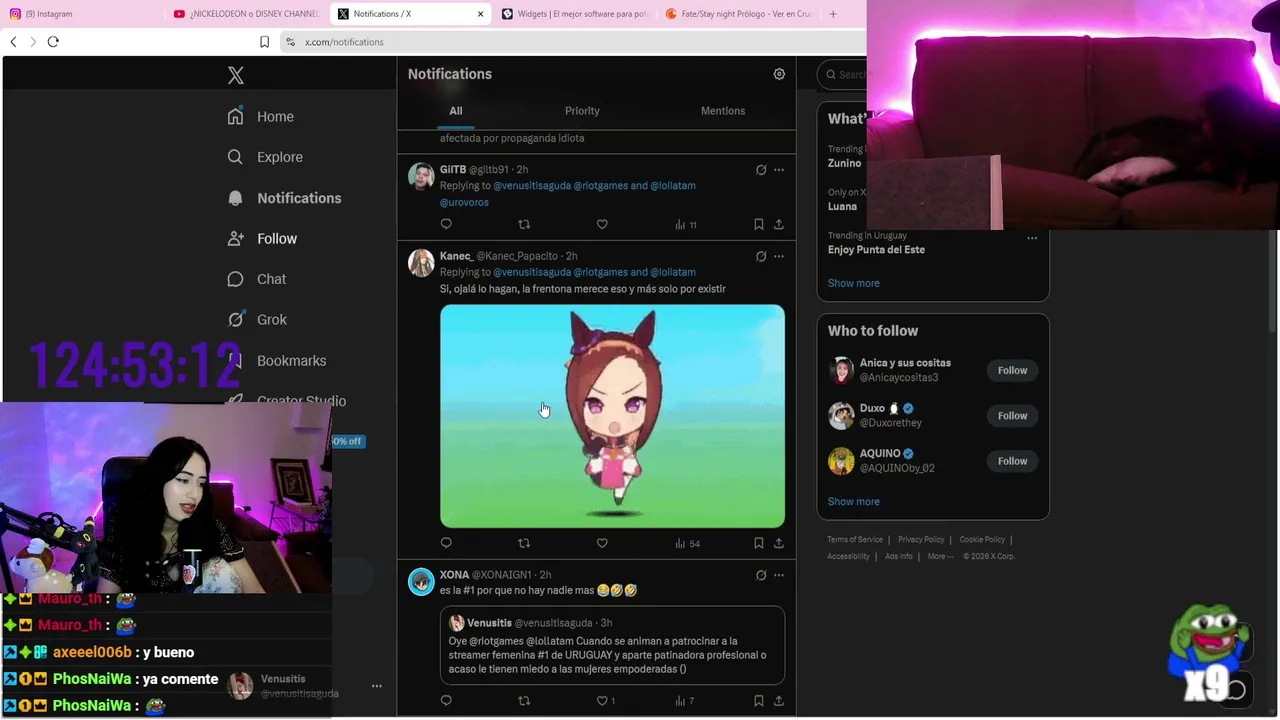1280x720 pixels.
Task: Share Kanec_'s post
Action: pos(778,543)
